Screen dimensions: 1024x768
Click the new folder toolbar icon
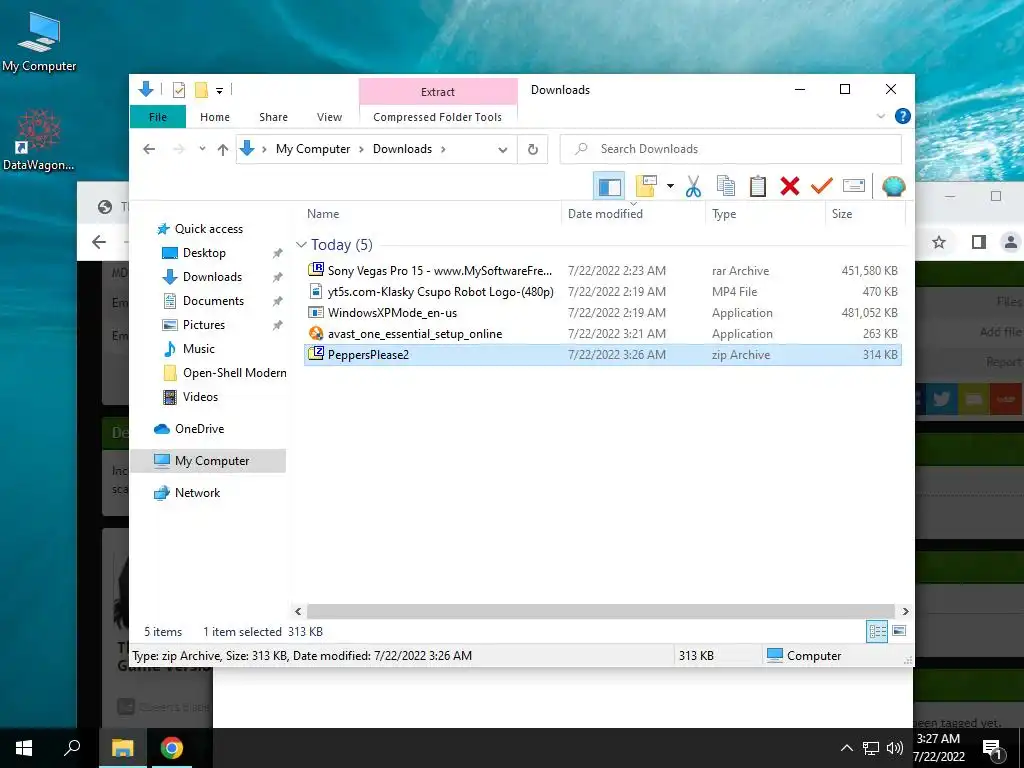[x=645, y=187]
